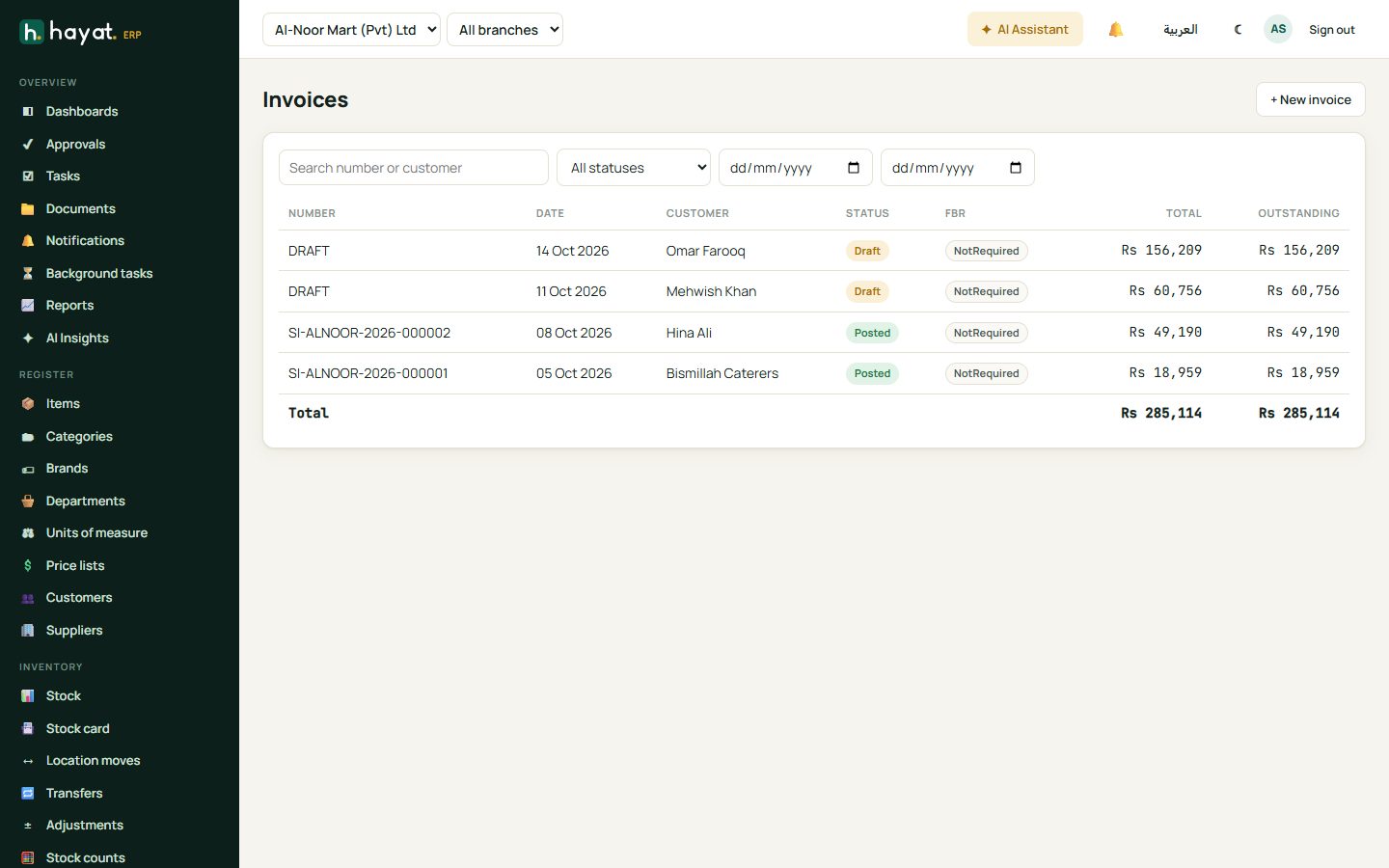Click the hayat ERP logo
This screenshot has width=1389, height=868.
(x=81, y=33)
